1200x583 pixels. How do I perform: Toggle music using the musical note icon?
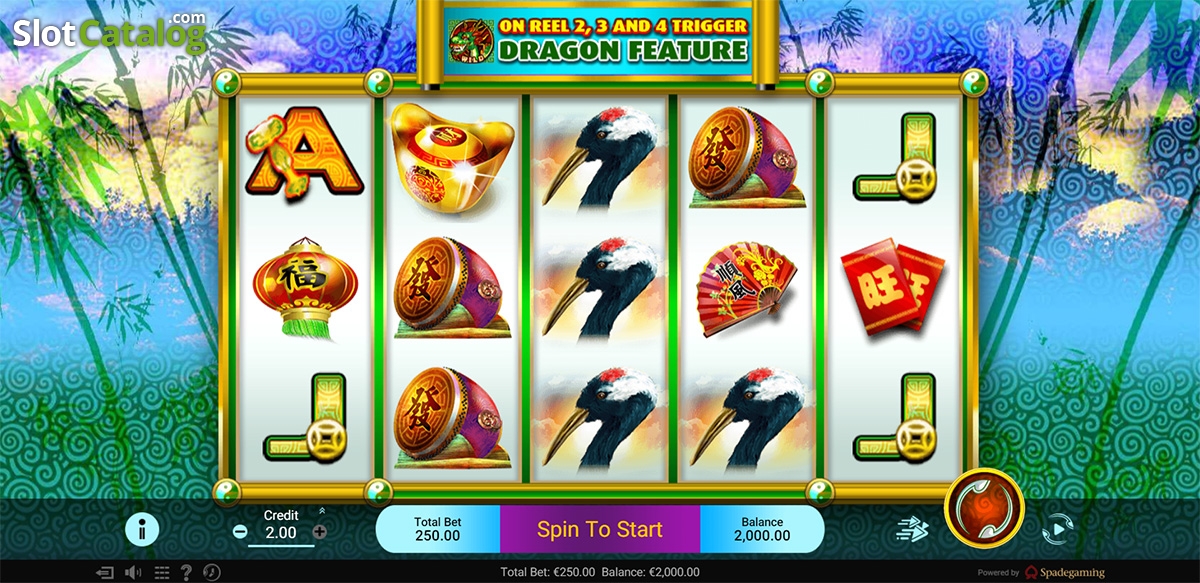click(211, 572)
